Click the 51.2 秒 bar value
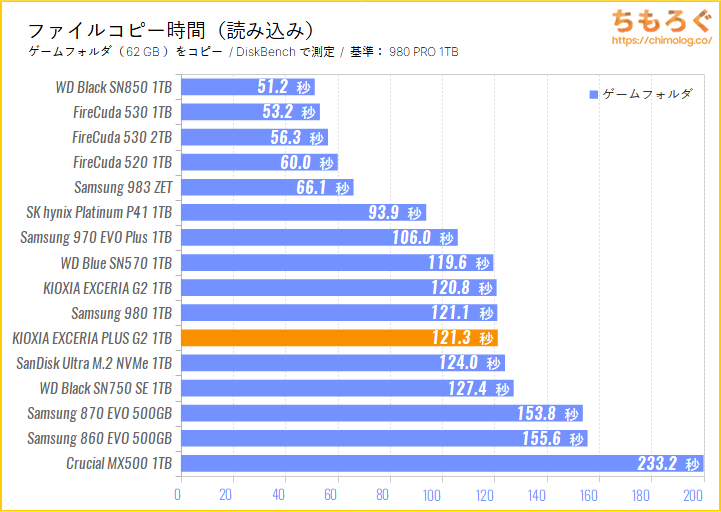Screen dimensions: 721x512 point(284,87)
